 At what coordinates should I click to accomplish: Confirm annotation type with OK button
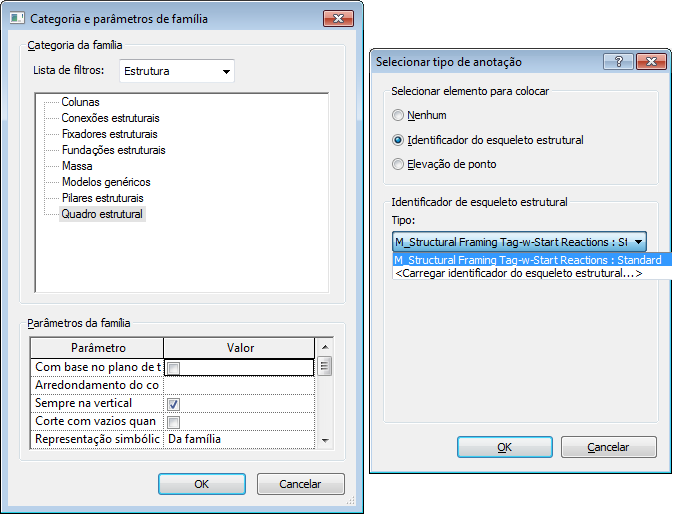[x=505, y=447]
